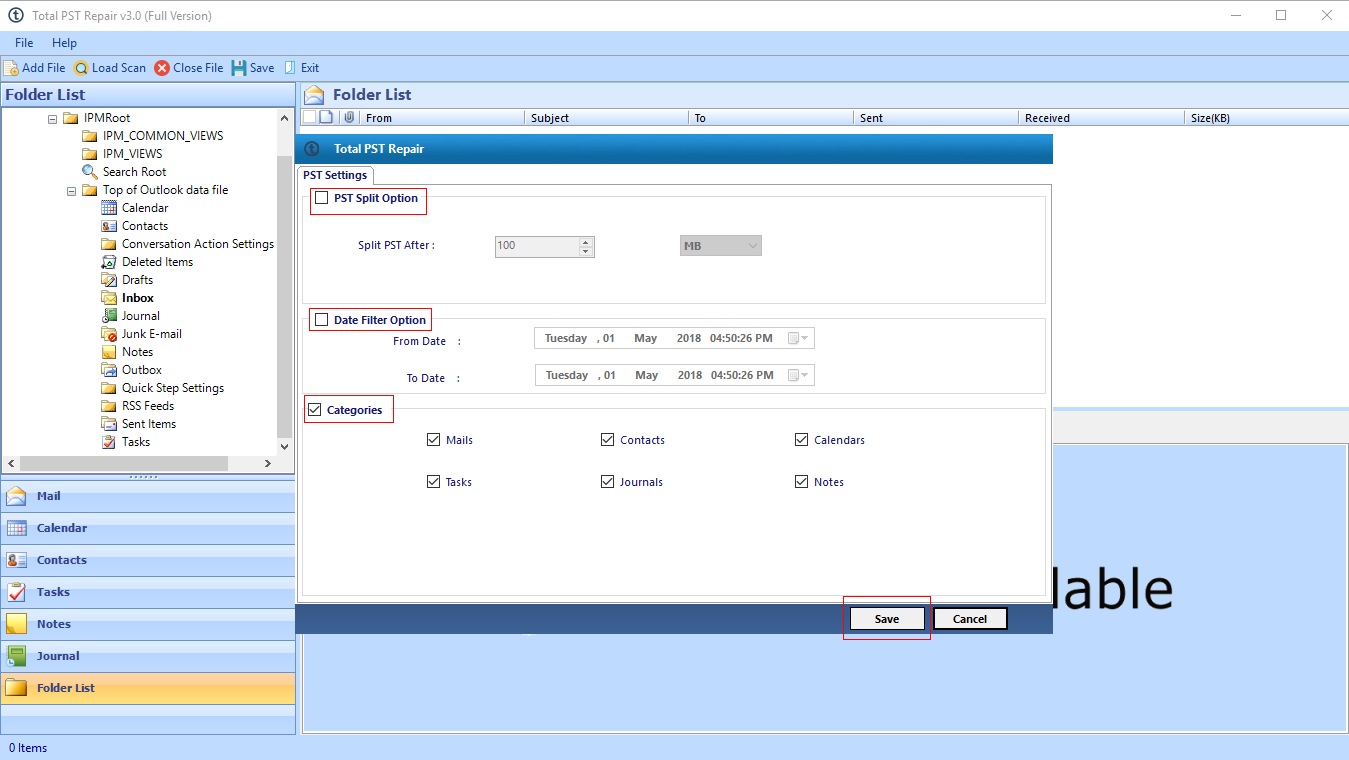The image size is (1349, 760).
Task: Click the Save button in dialog
Action: point(887,619)
